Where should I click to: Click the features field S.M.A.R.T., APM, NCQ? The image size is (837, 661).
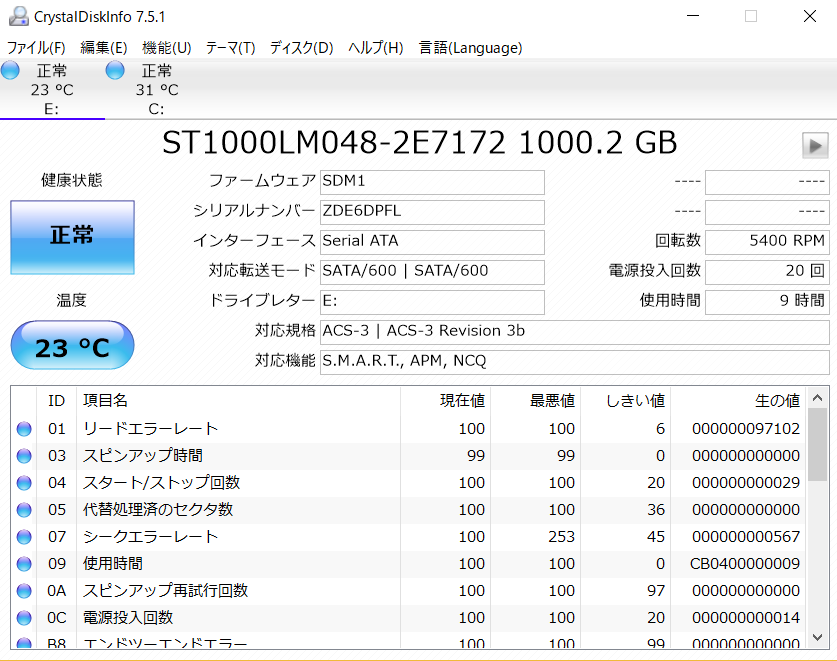click(x=574, y=362)
